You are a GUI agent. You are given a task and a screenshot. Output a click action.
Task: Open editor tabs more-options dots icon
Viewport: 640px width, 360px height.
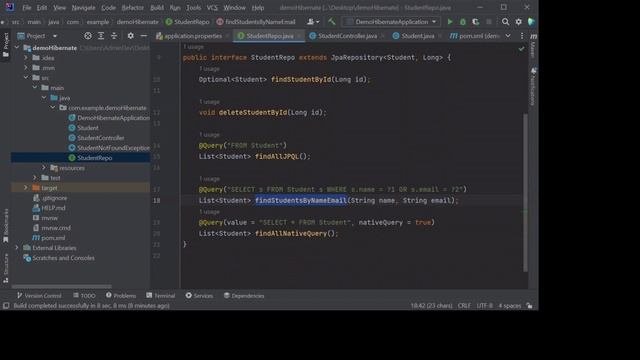tap(522, 36)
